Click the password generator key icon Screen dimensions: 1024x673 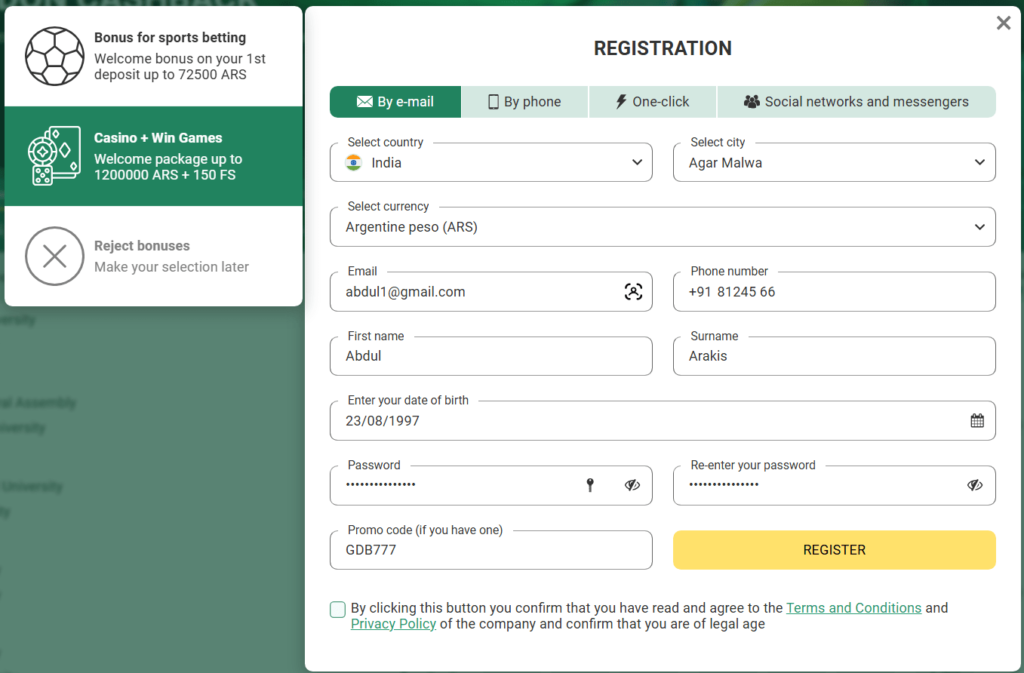click(590, 485)
